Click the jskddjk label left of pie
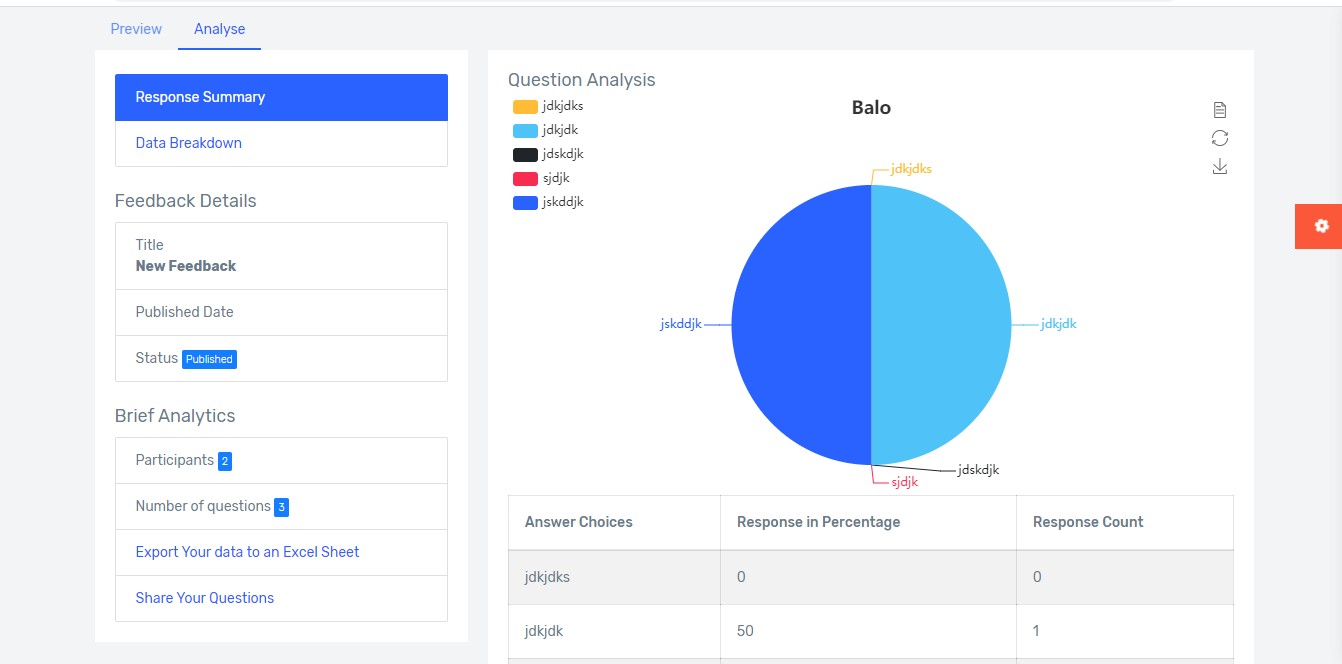 point(681,324)
